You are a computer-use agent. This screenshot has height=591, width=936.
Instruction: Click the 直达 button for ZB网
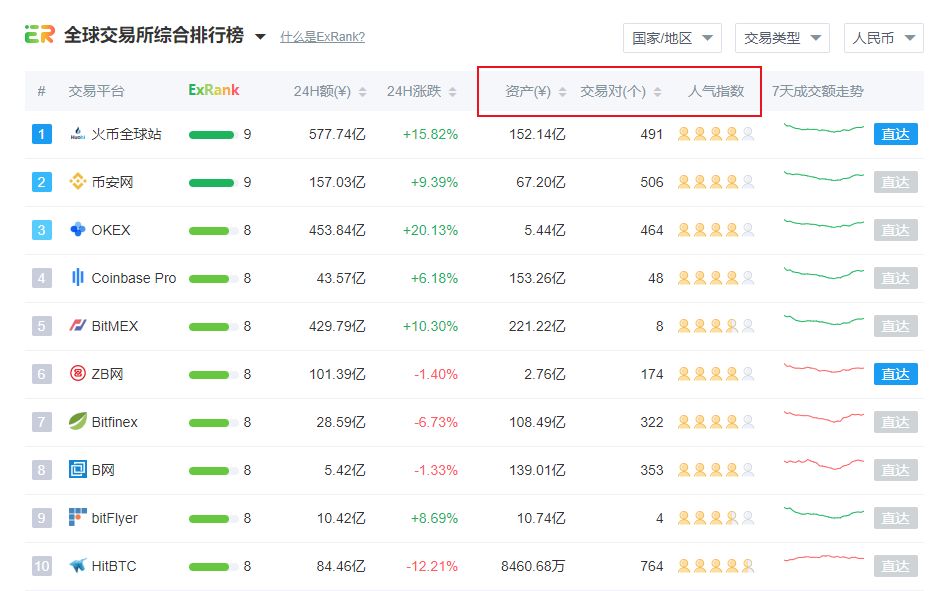(x=895, y=374)
